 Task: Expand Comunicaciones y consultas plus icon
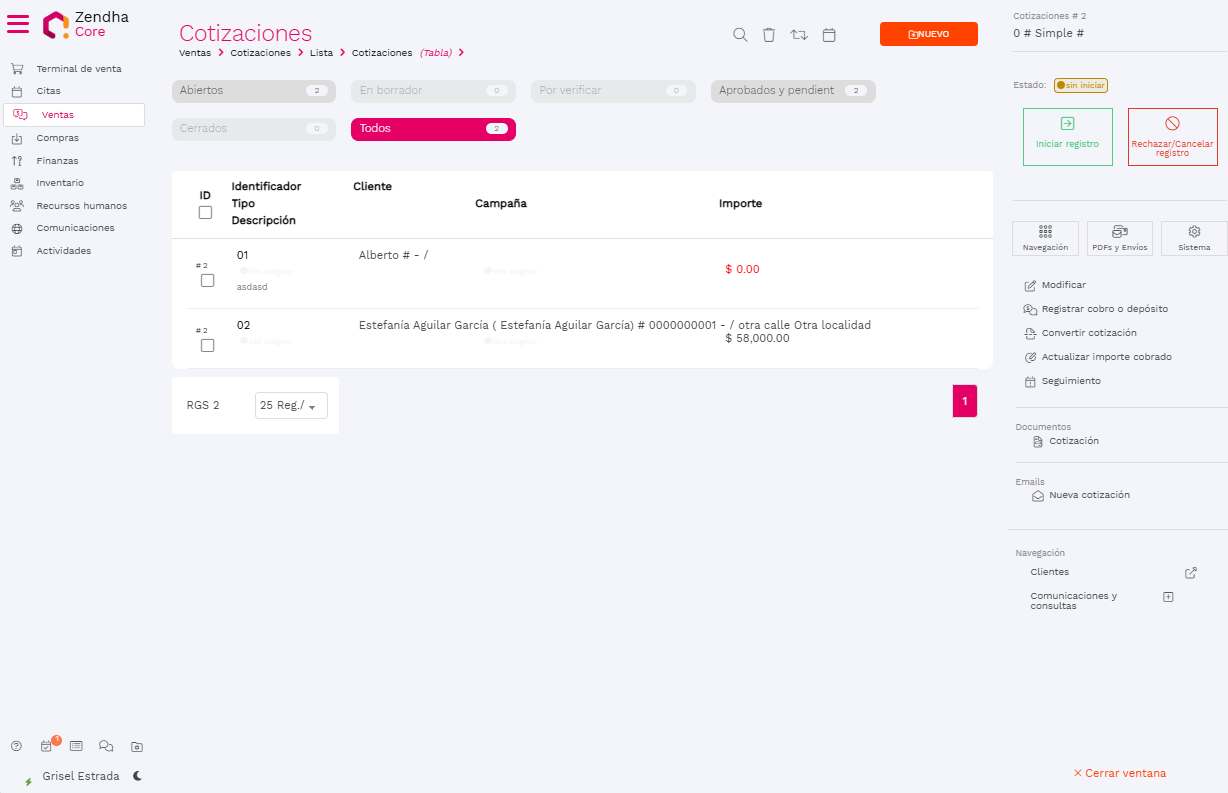(1168, 597)
